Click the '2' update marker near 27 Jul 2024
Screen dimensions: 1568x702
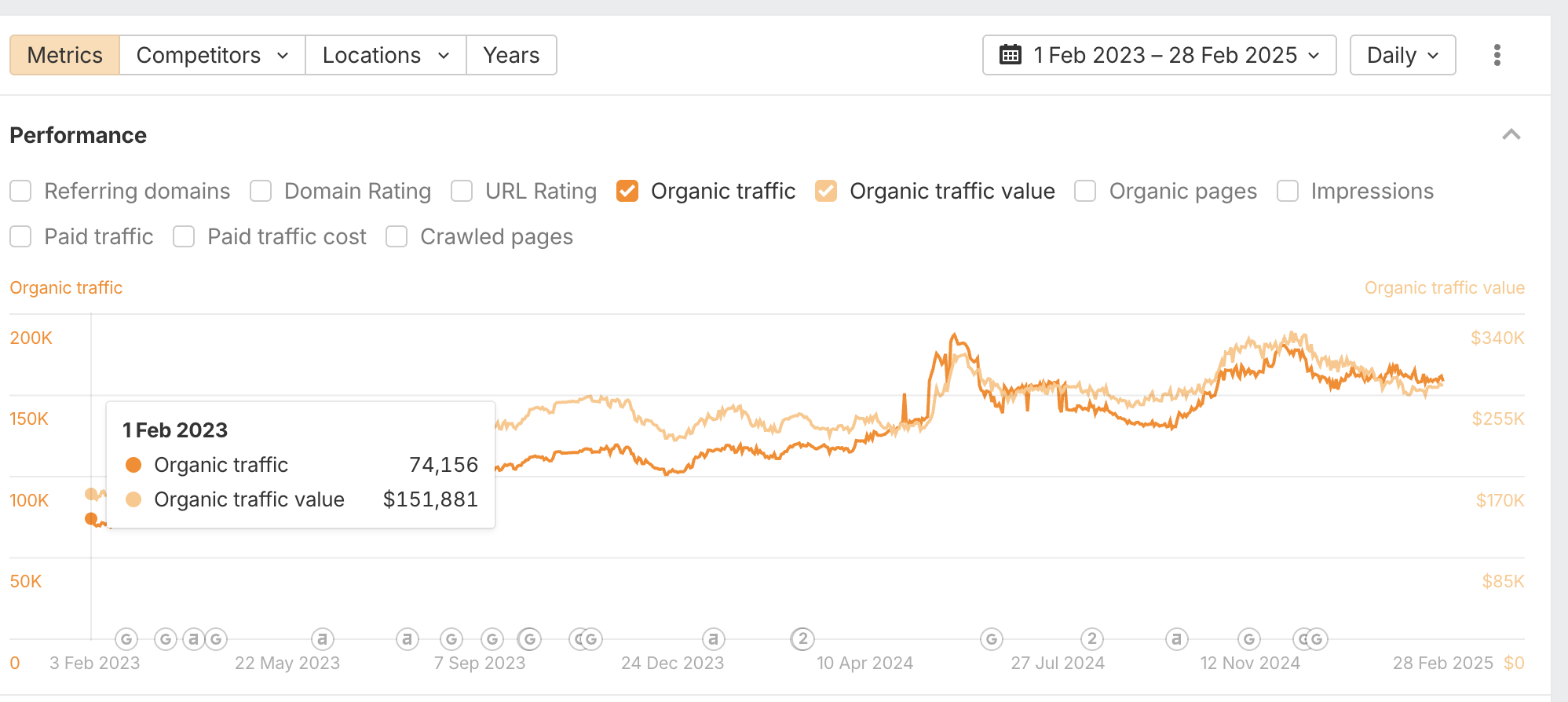coord(1091,639)
